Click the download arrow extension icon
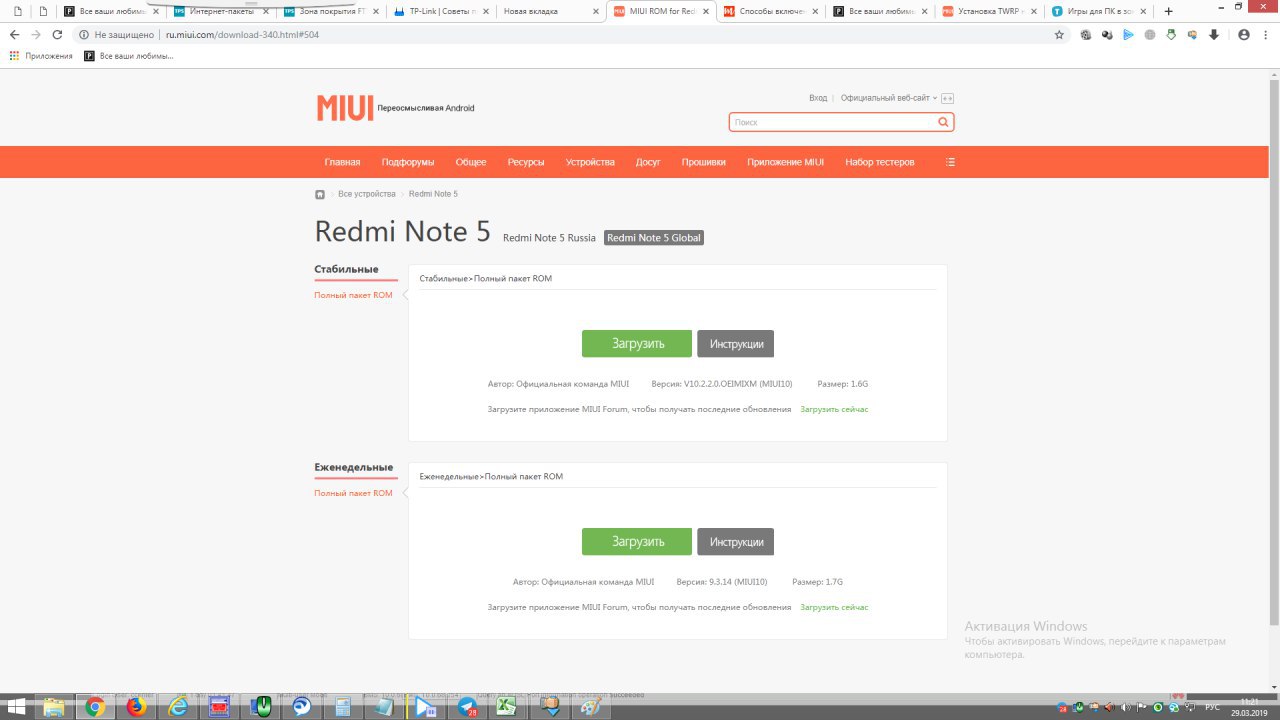 tap(1214, 34)
